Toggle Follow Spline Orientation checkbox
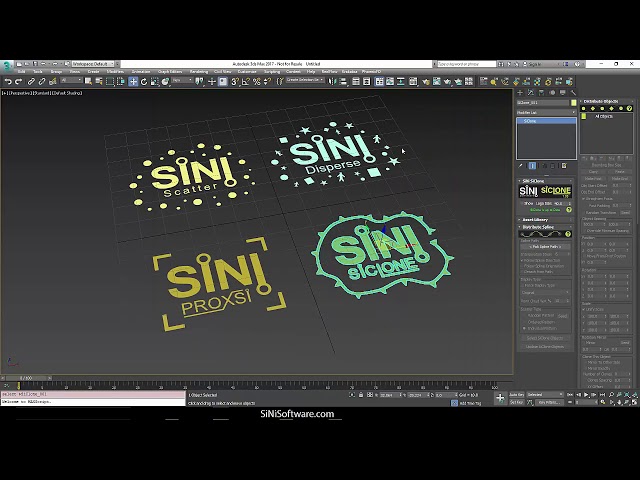This screenshot has width=640, height=480. point(522,266)
